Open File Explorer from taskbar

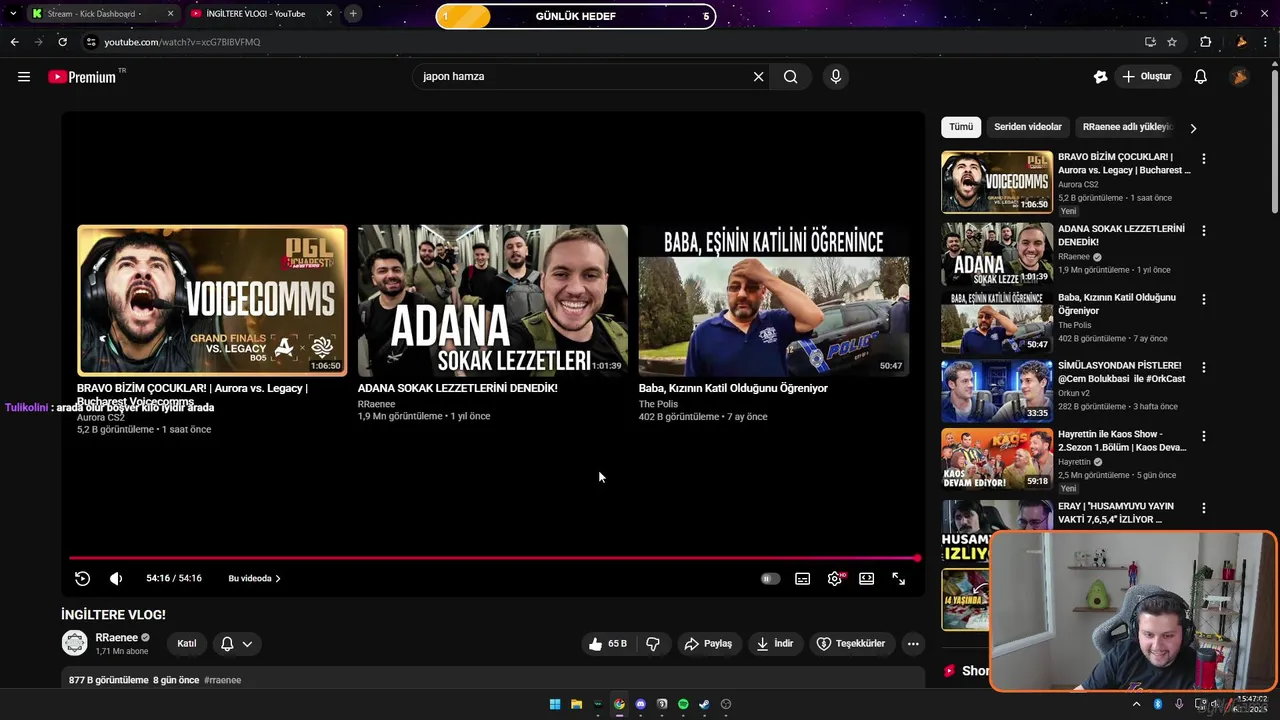(577, 704)
